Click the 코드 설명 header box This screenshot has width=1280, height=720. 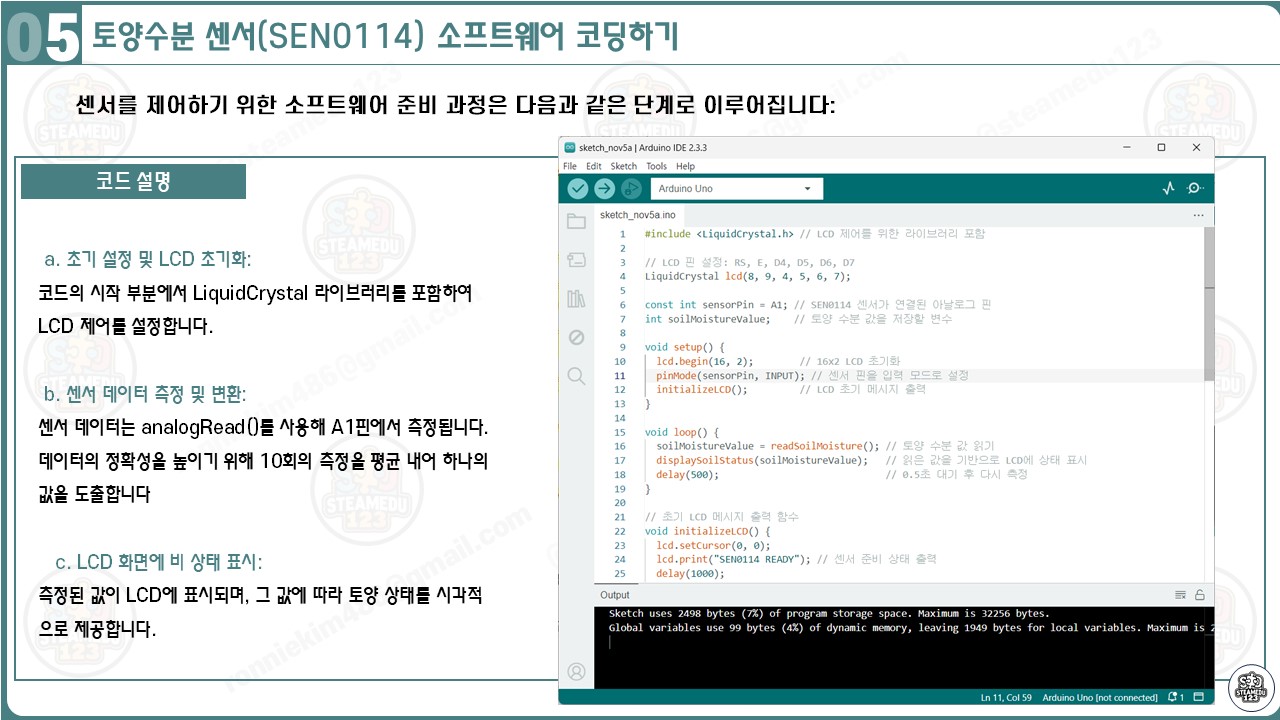tap(133, 181)
